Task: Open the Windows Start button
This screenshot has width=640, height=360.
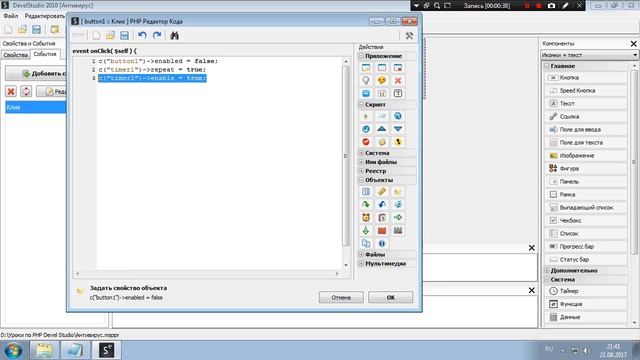Action: coord(13,350)
